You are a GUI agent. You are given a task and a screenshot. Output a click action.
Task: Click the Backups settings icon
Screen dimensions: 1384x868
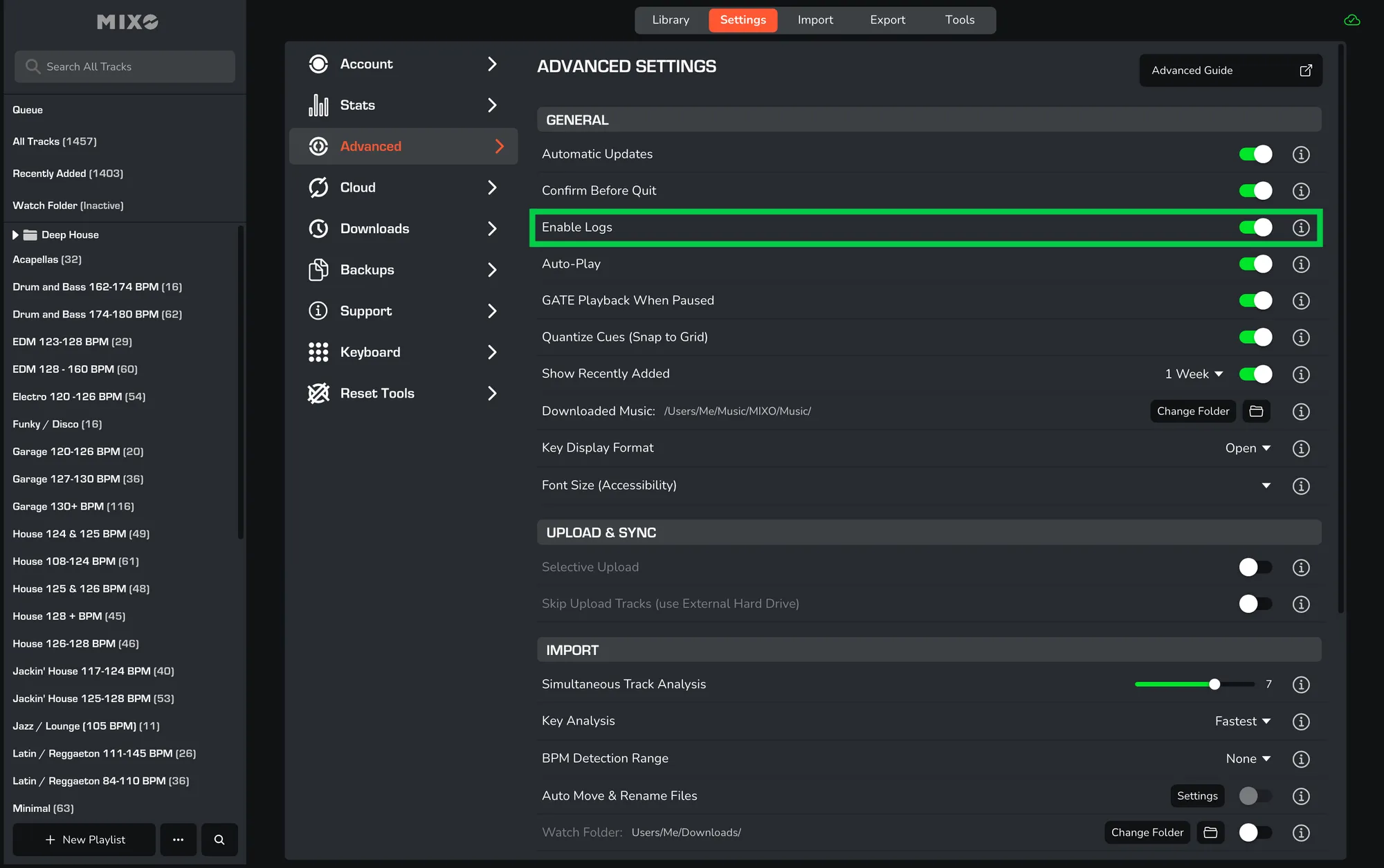click(318, 270)
